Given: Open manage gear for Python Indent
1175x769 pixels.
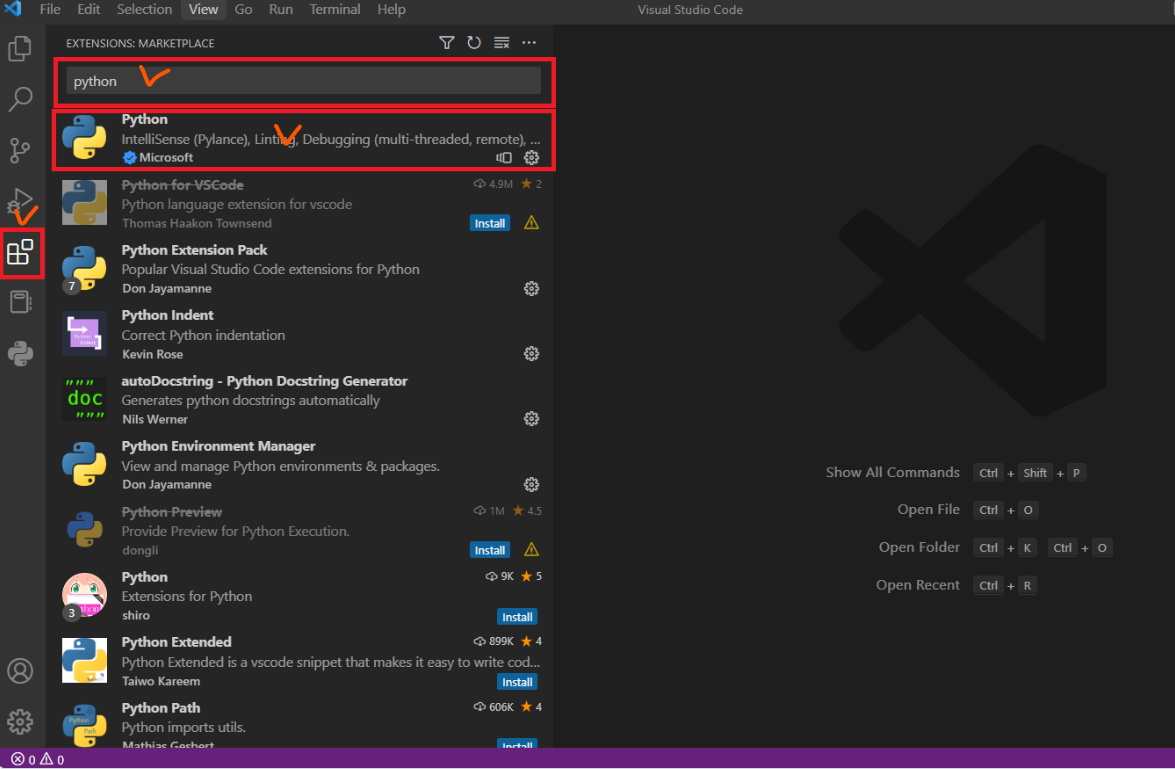Looking at the screenshot, I should pyautogui.click(x=531, y=354).
